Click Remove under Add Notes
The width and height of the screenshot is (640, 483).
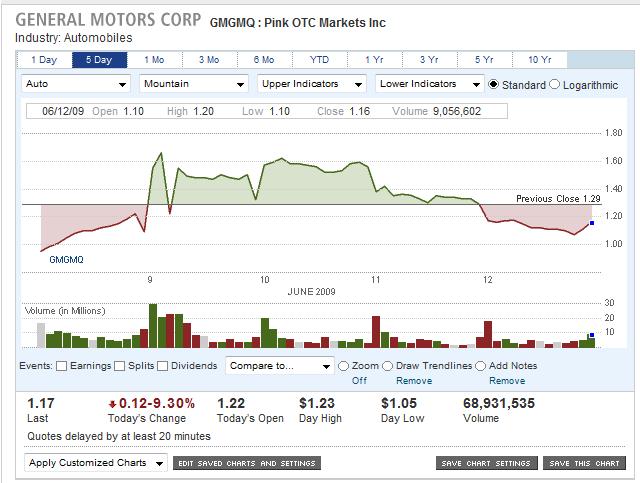(x=507, y=381)
